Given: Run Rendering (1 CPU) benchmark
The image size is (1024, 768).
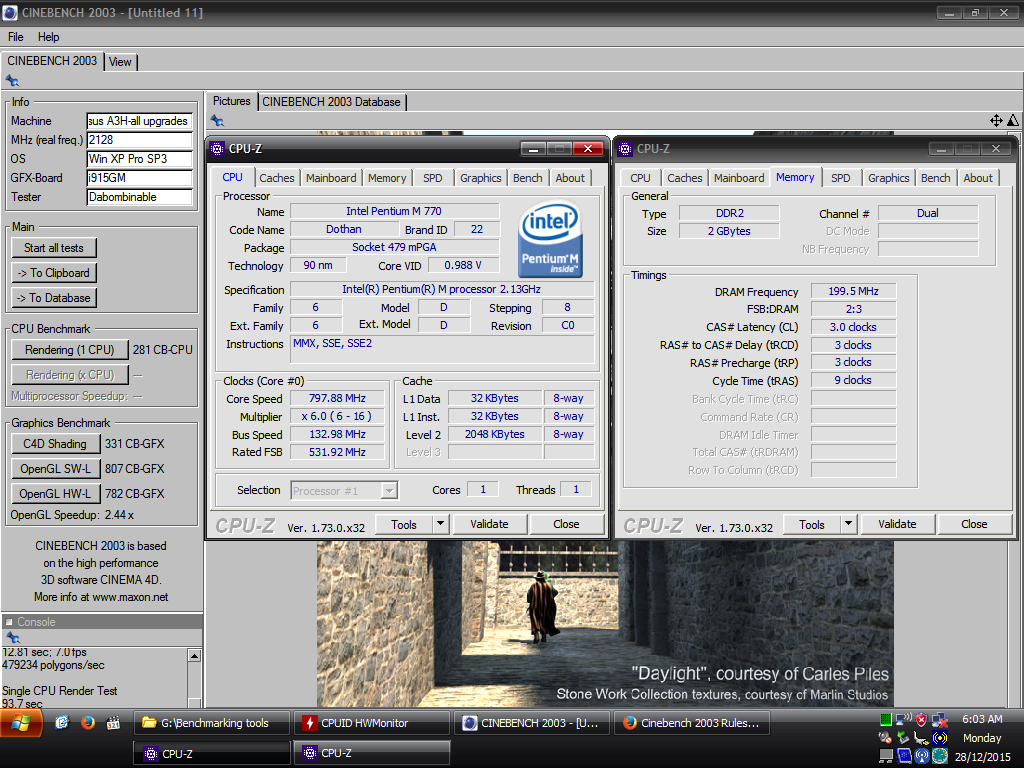Looking at the screenshot, I should (x=70, y=350).
